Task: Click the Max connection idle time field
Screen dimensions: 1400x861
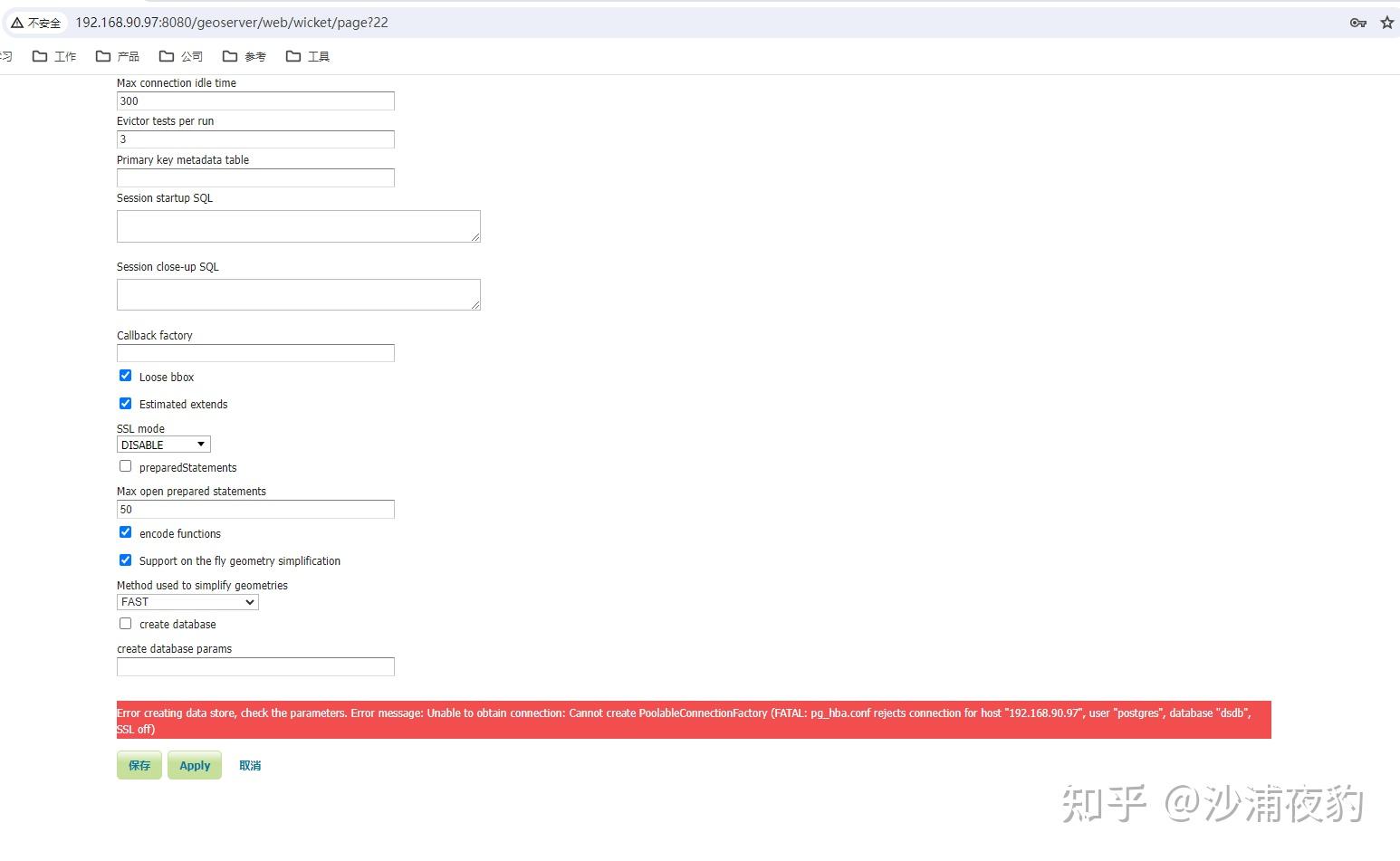Action: click(x=254, y=100)
